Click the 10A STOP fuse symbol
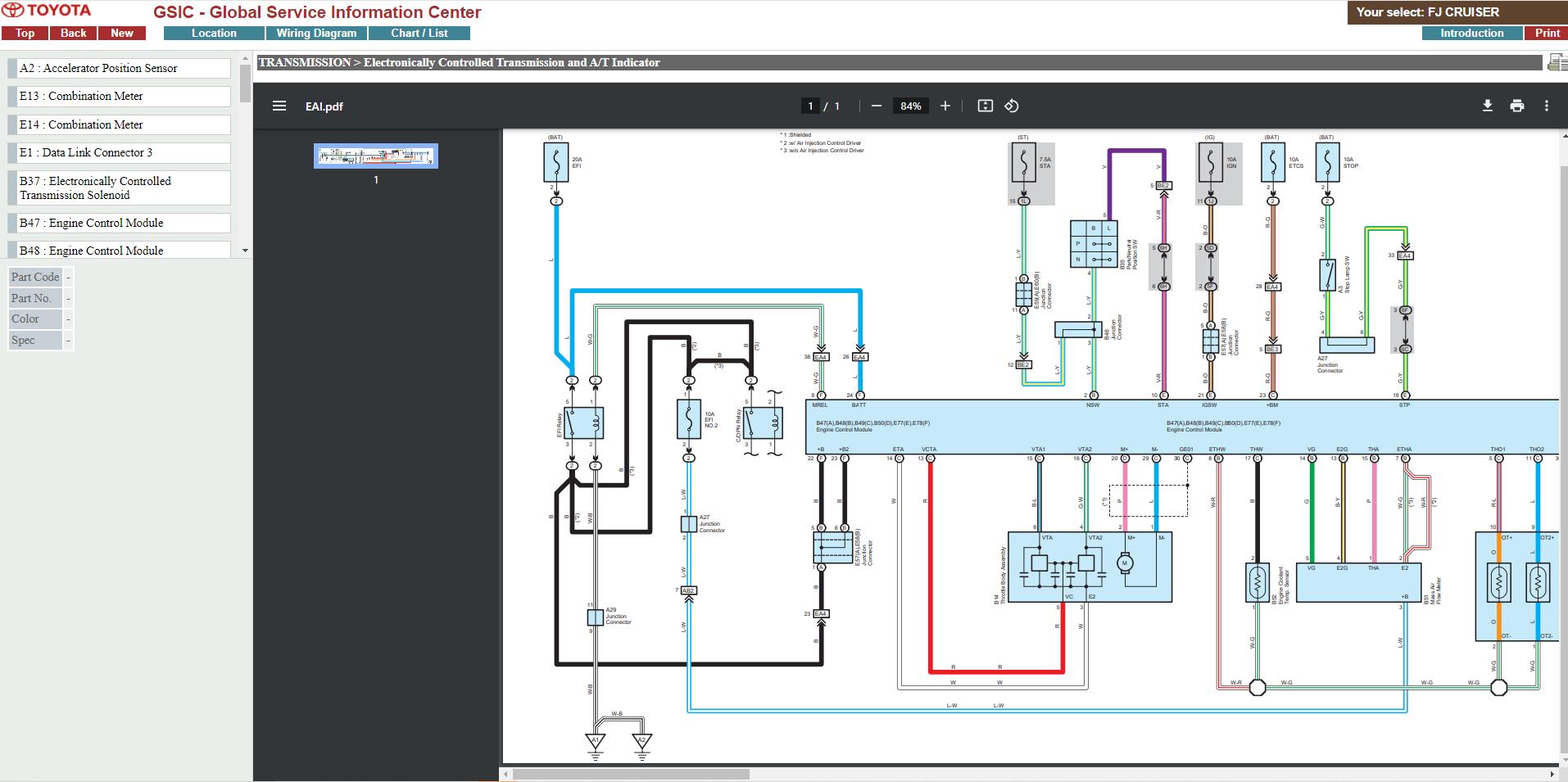Viewport: 1568px width, 782px height. click(x=1327, y=162)
